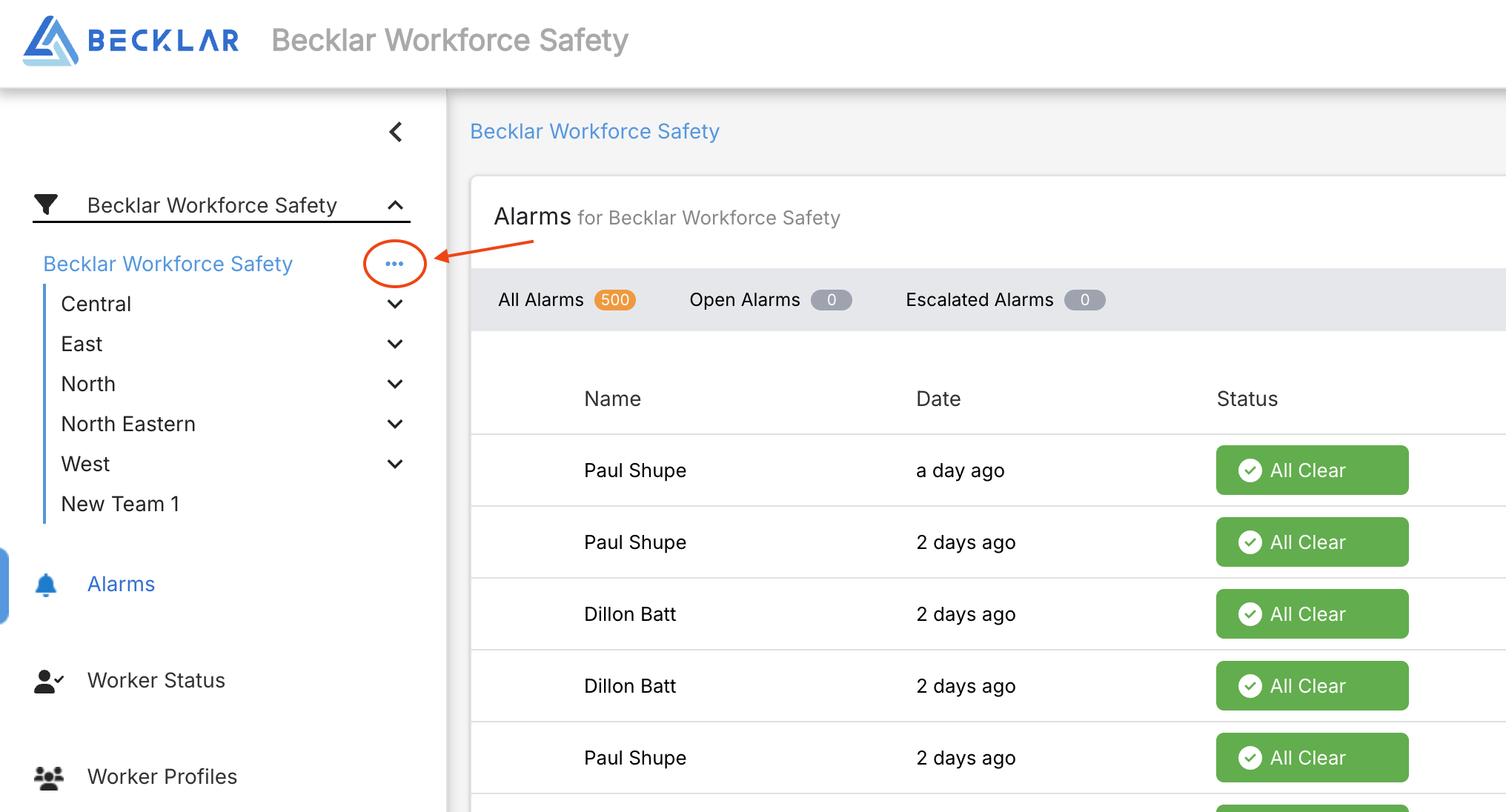
Task: Click the Becklar logo icon
Action: (50, 41)
